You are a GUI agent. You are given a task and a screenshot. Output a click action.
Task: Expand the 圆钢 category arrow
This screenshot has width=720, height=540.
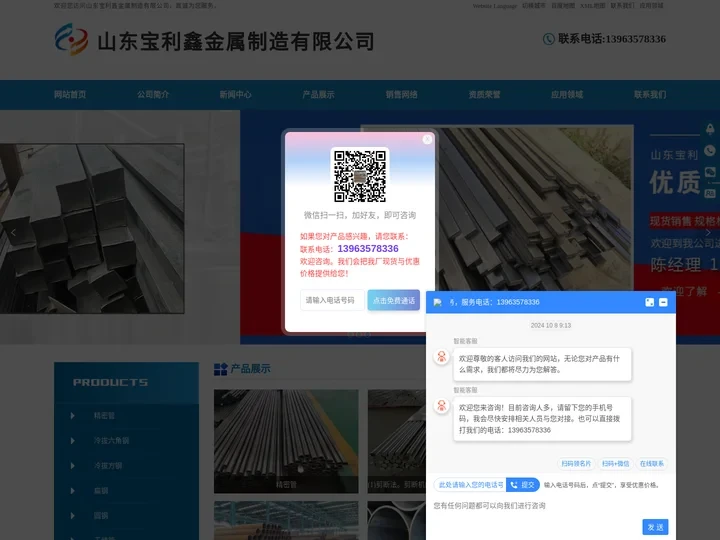click(x=73, y=516)
